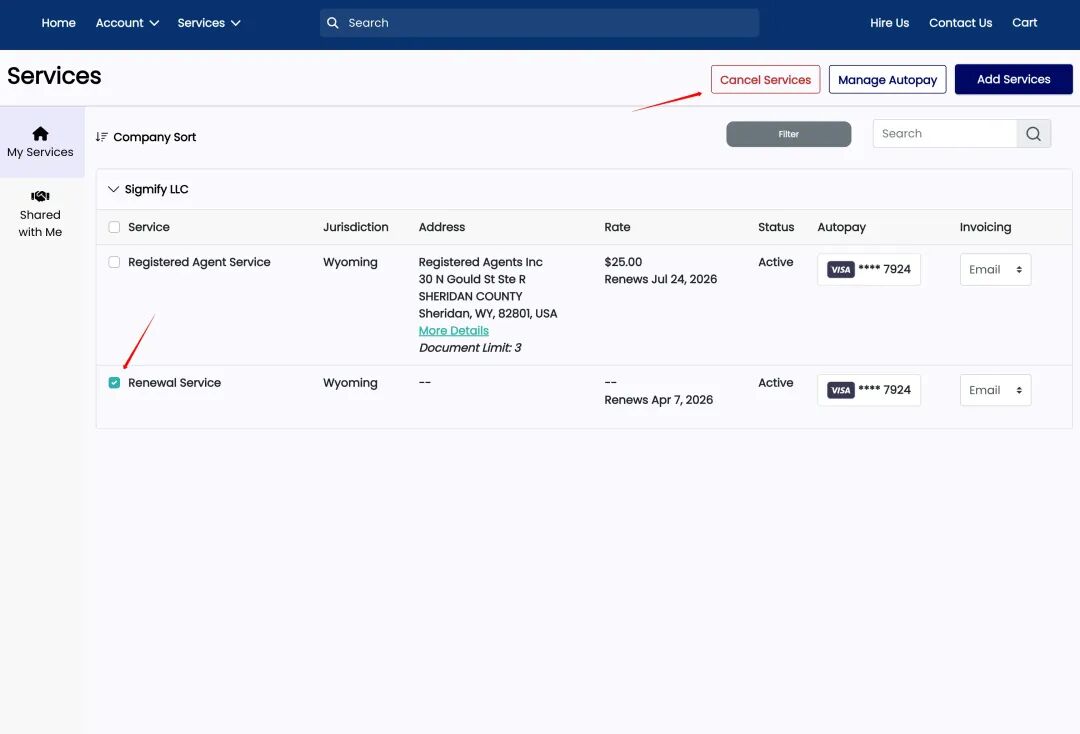Open Invoicing dropdown for Renewal Service
This screenshot has width=1080, height=734.
point(994,390)
